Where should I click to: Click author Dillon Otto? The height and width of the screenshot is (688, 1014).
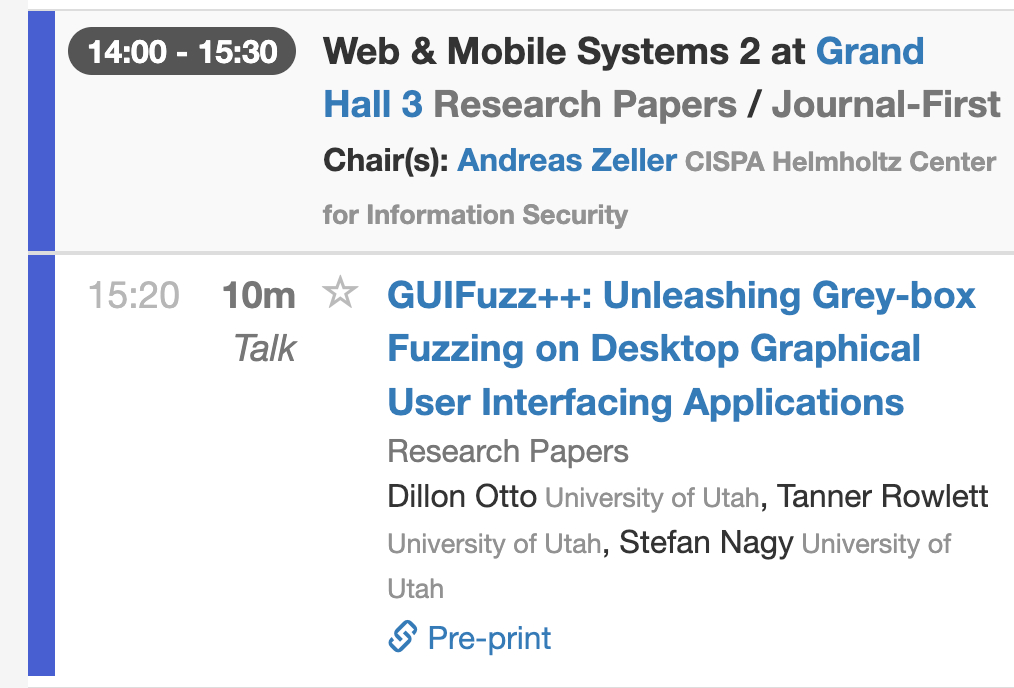click(x=462, y=496)
